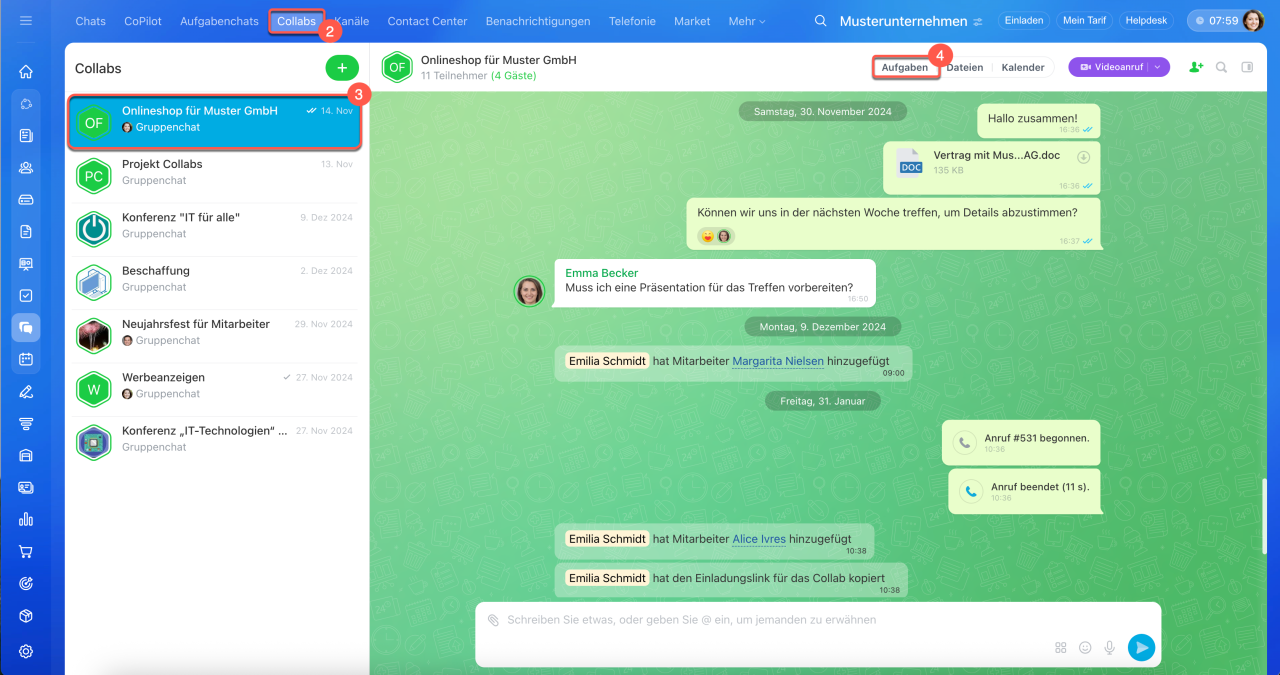Open the chat bubbles messenger sidebar icon
Screen dimensions: 1280x675
coord(26,327)
